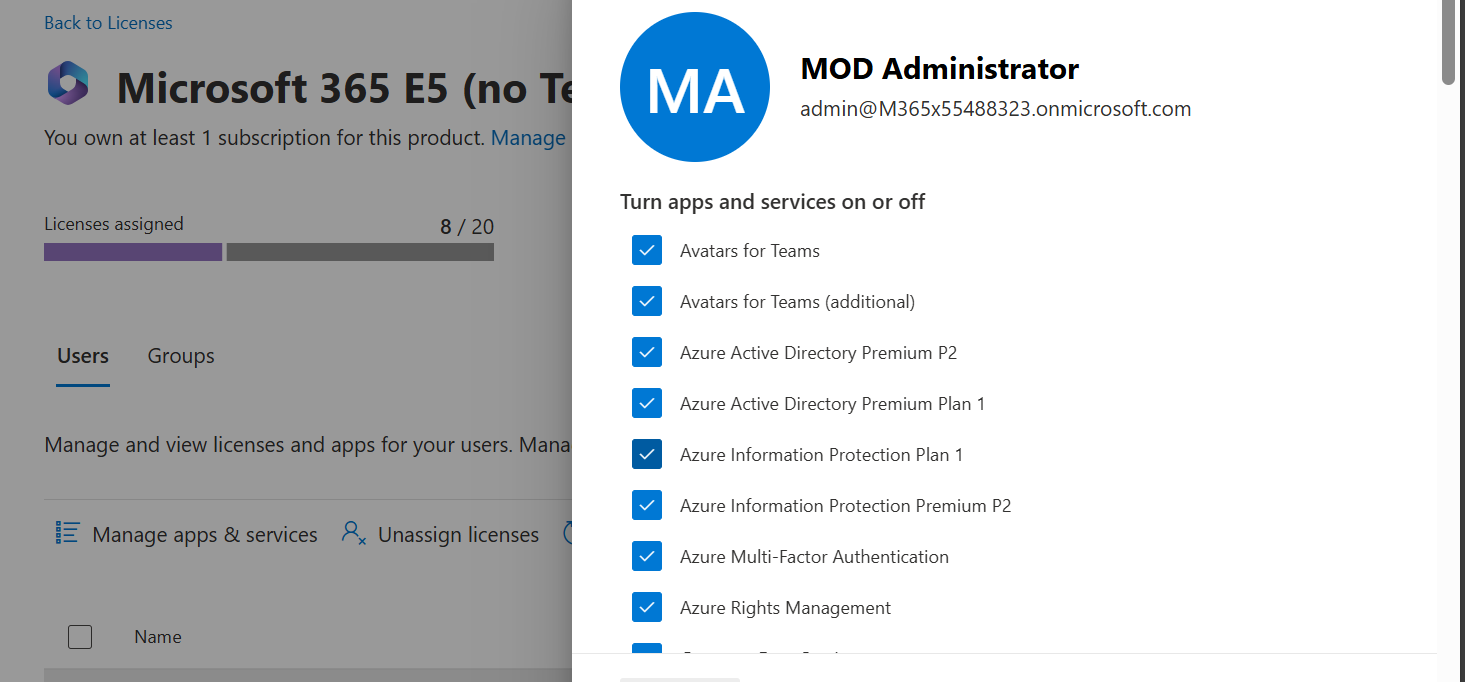Click the panel's vertical scrollbar thumb

[x=1448, y=42]
